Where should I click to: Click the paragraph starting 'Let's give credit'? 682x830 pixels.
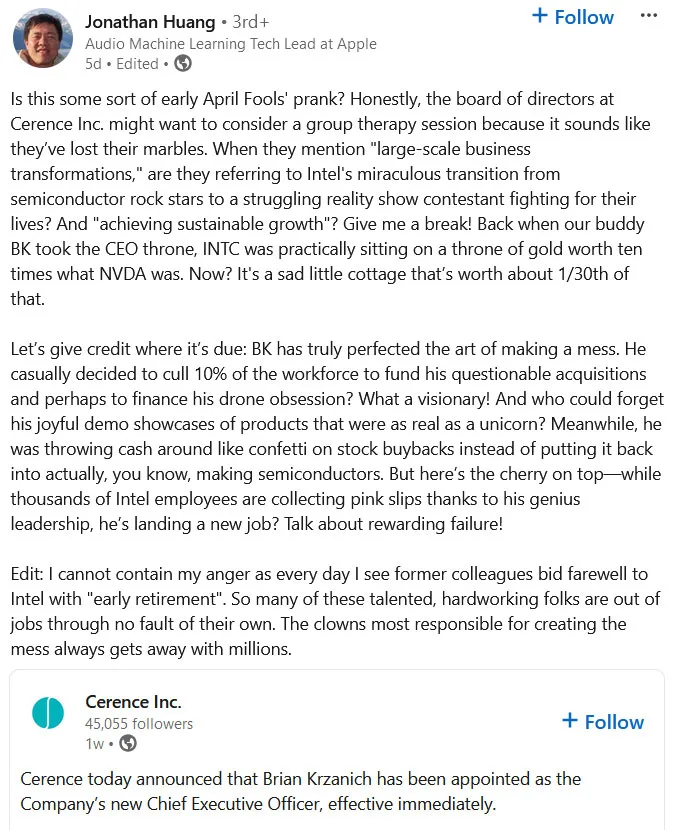click(337, 436)
